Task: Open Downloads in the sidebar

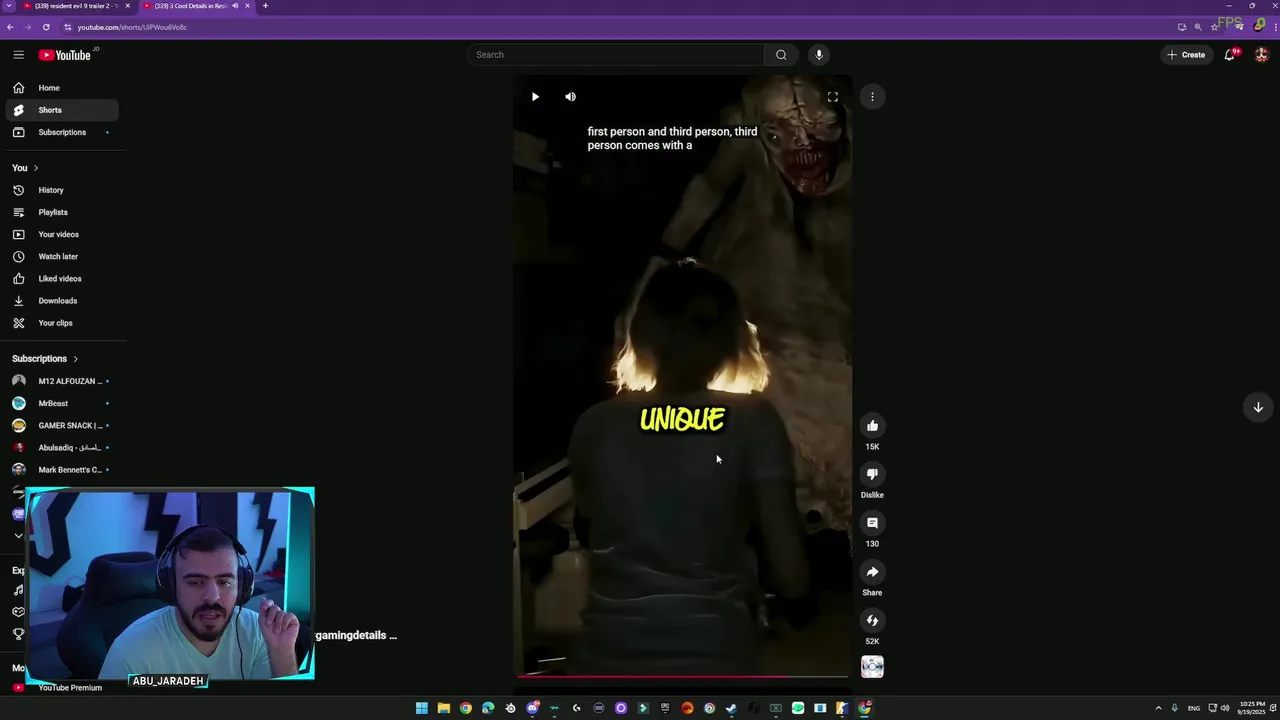Action: coord(62,300)
